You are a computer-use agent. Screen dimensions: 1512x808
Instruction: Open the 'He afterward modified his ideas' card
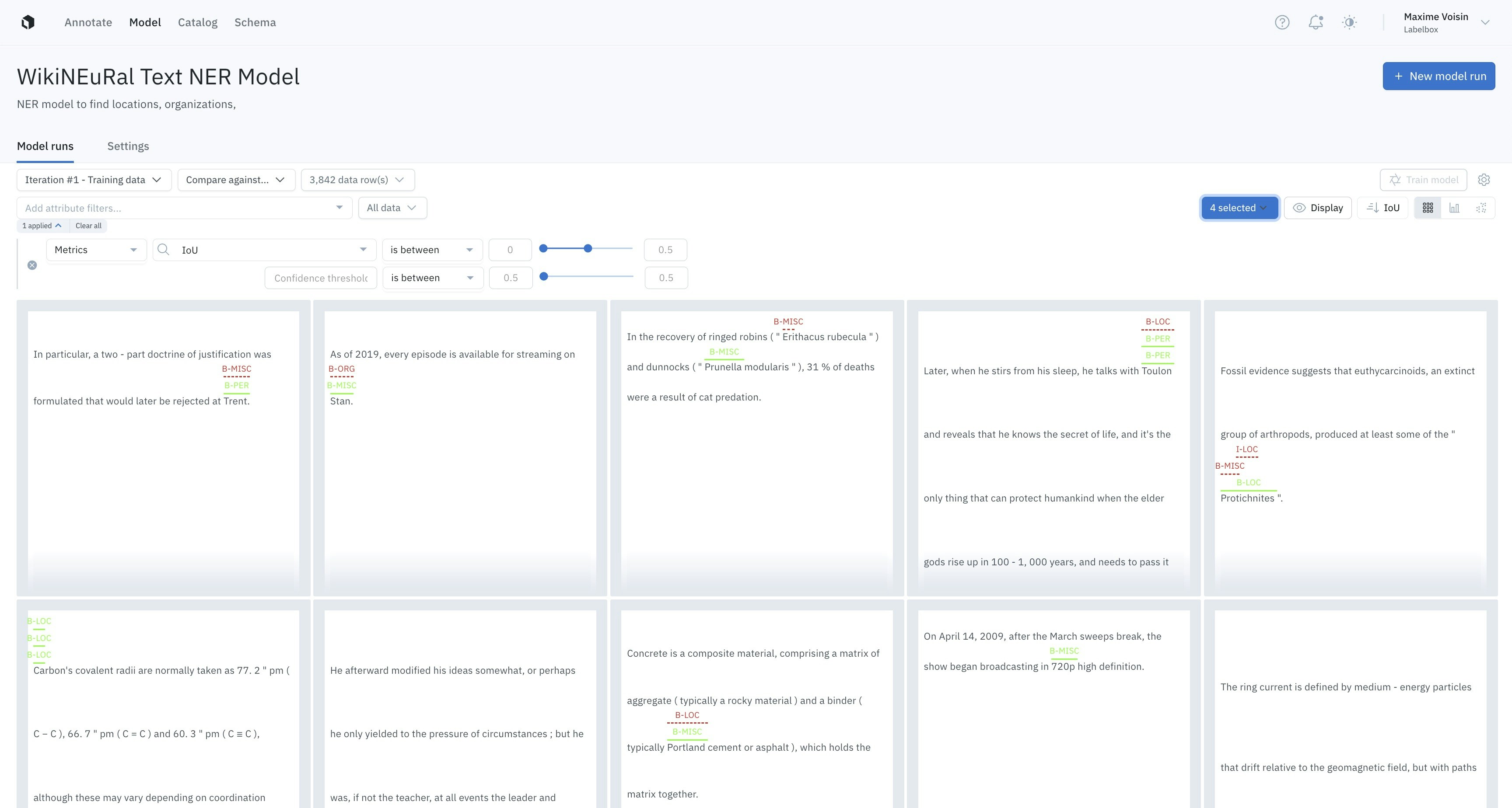pos(460,704)
